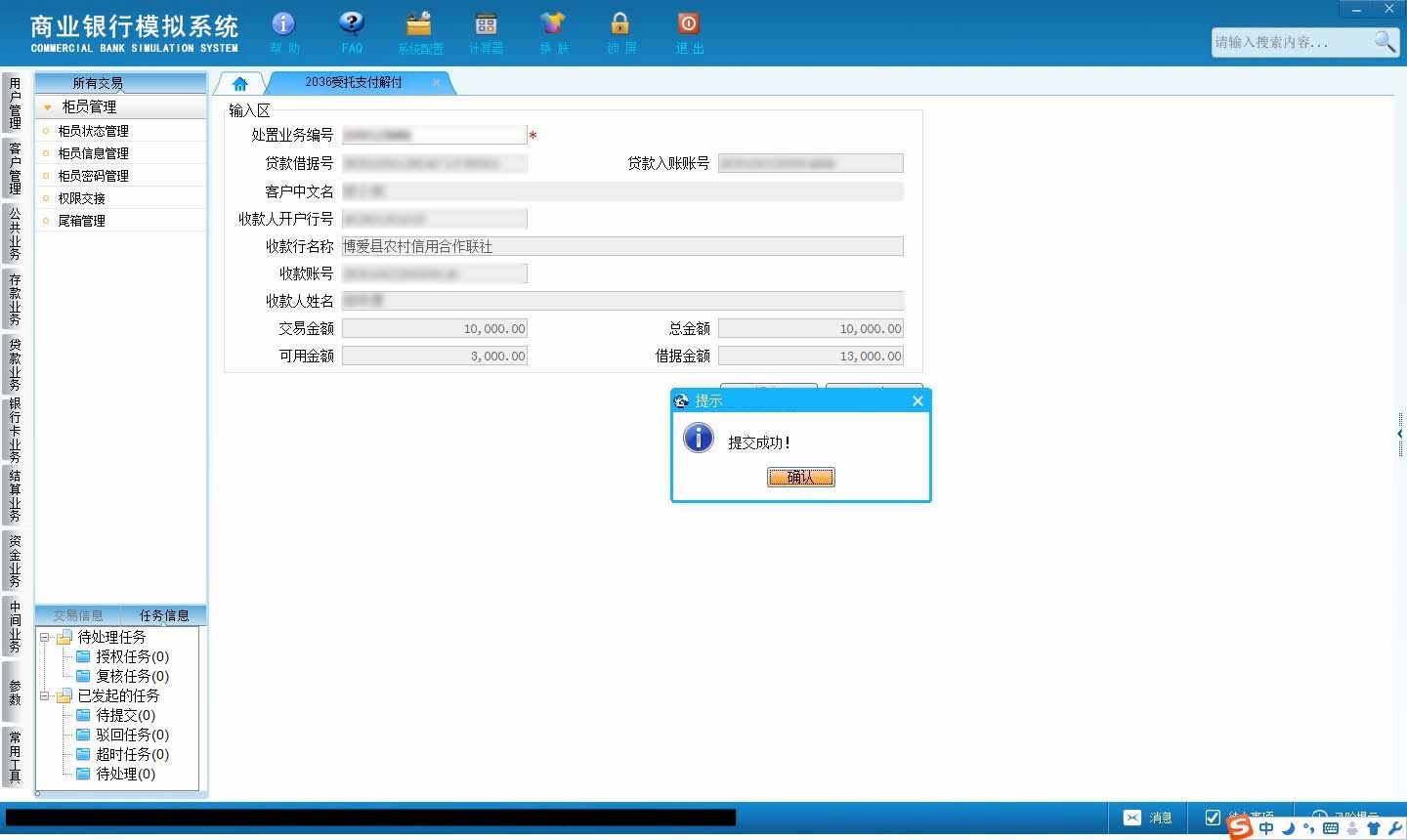
Task: Open 柜员信息管理 menu item
Action: (93, 153)
